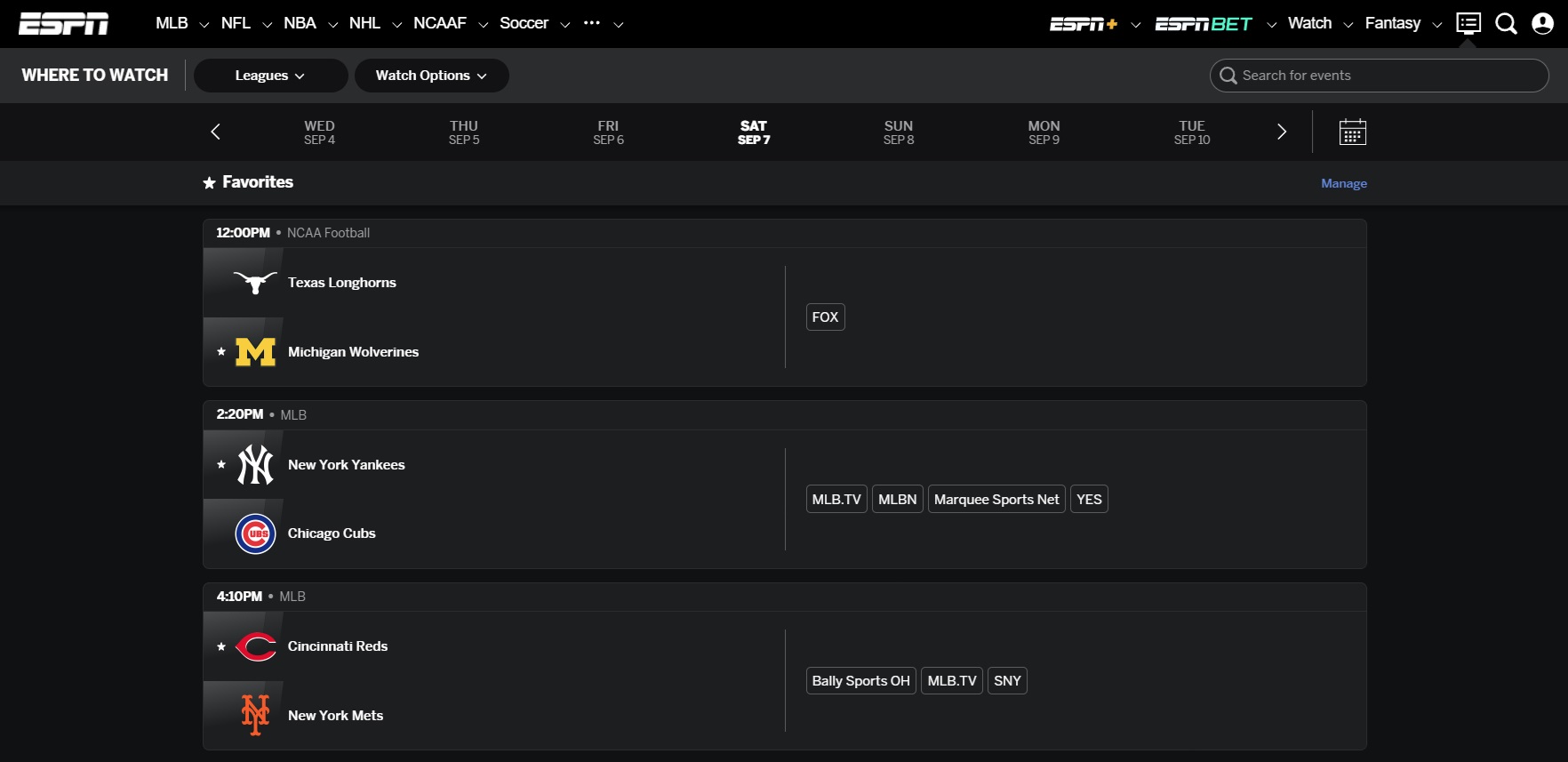Click Chicago Cubs team name
This screenshot has width=1568, height=762.
332,533
